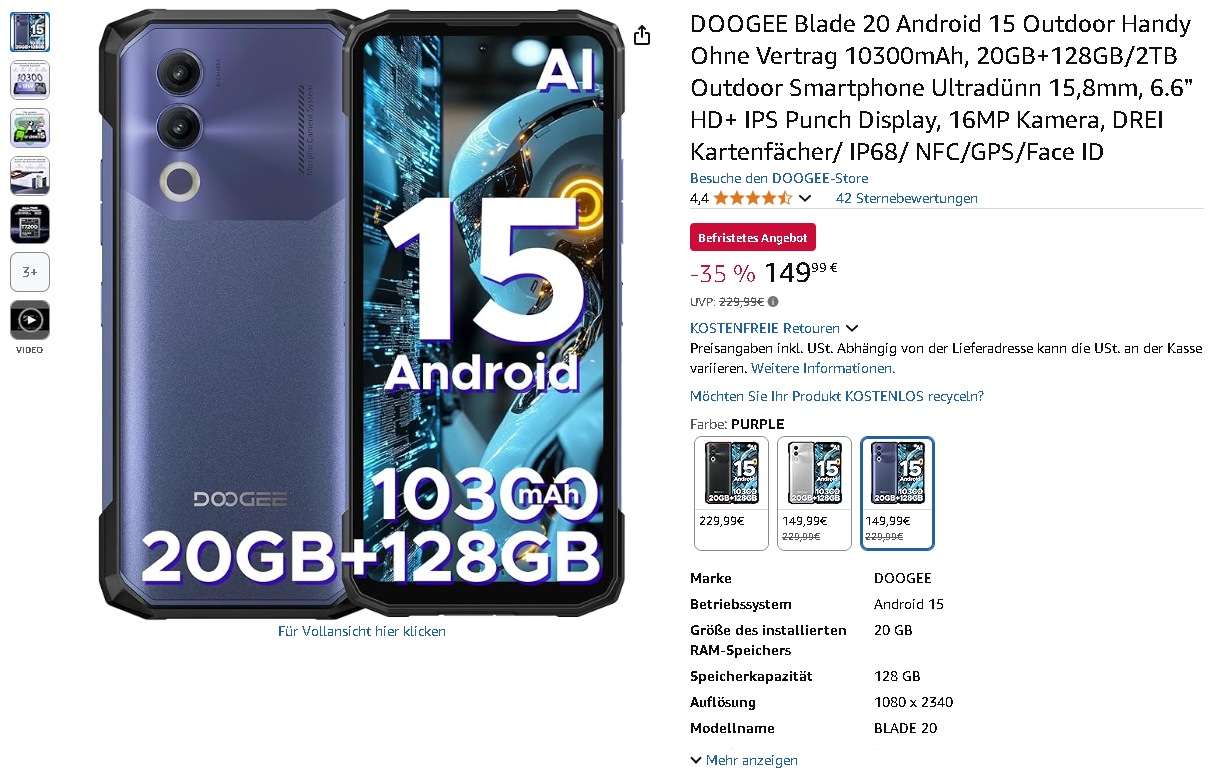
Task: Open the 42 Sternebewertungen reviews link
Action: pos(906,198)
